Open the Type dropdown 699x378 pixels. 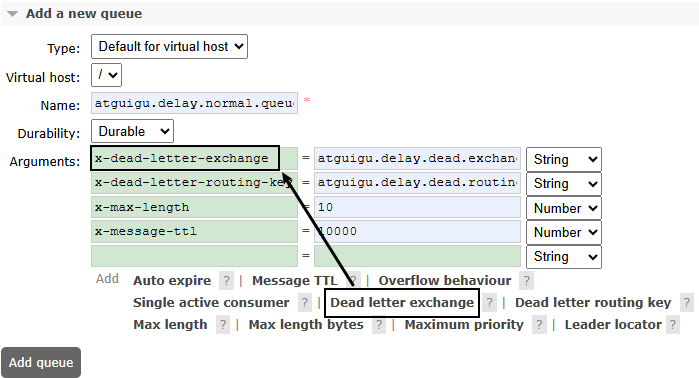tap(169, 46)
